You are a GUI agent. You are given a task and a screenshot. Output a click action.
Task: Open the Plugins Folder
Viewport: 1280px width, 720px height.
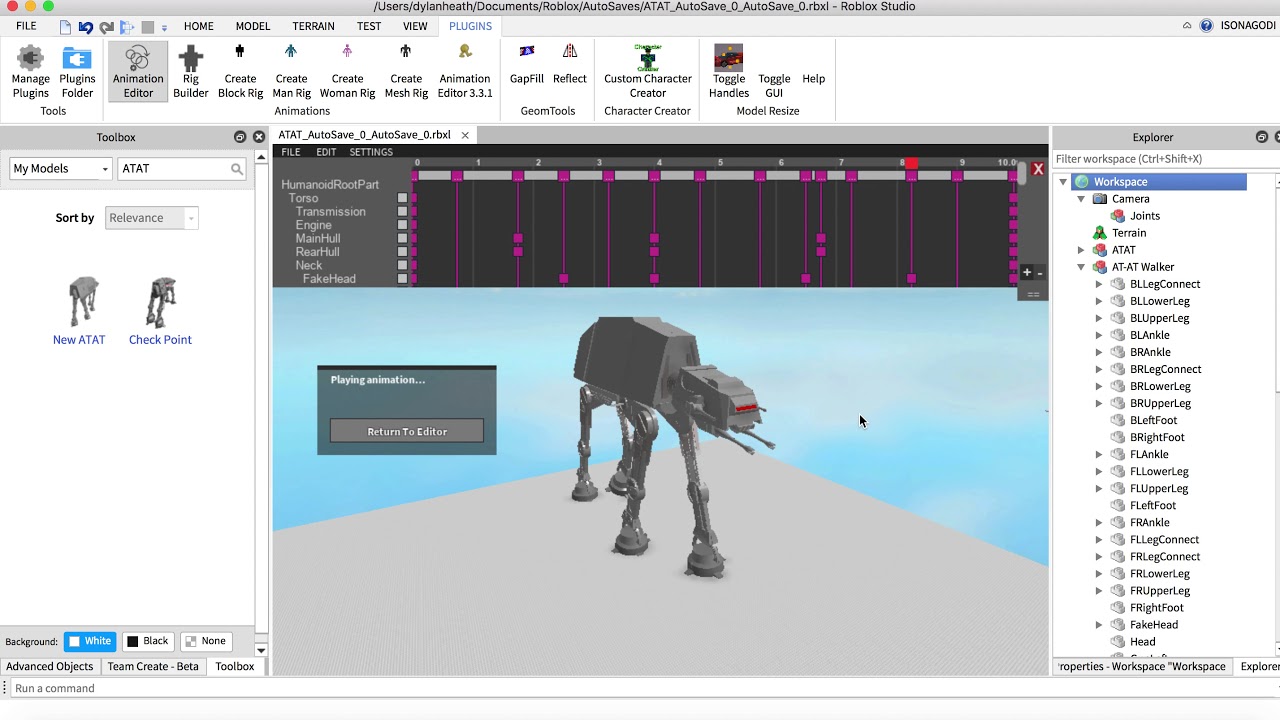[x=77, y=72]
